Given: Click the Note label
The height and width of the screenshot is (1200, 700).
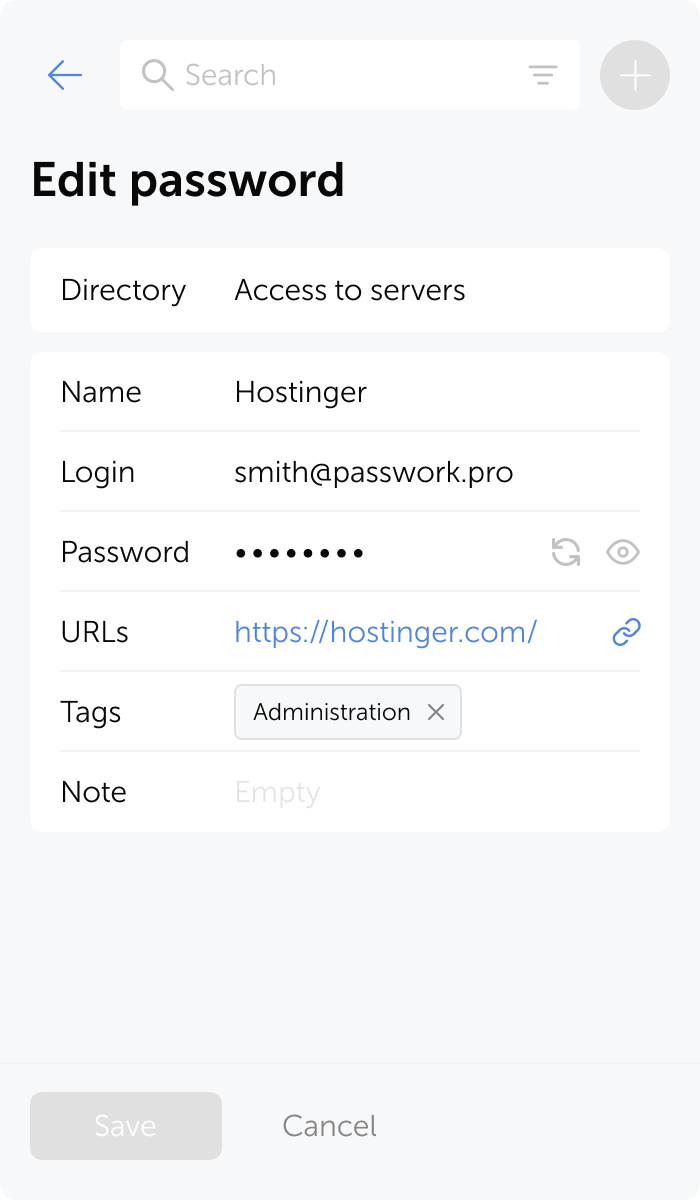Looking at the screenshot, I should tap(94, 792).
